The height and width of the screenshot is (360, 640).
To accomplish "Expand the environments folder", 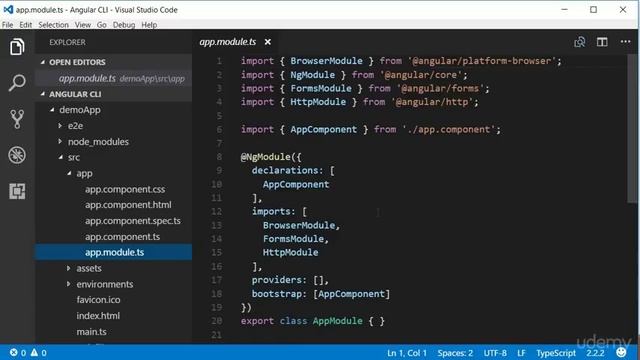I will pyautogui.click(x=69, y=284).
